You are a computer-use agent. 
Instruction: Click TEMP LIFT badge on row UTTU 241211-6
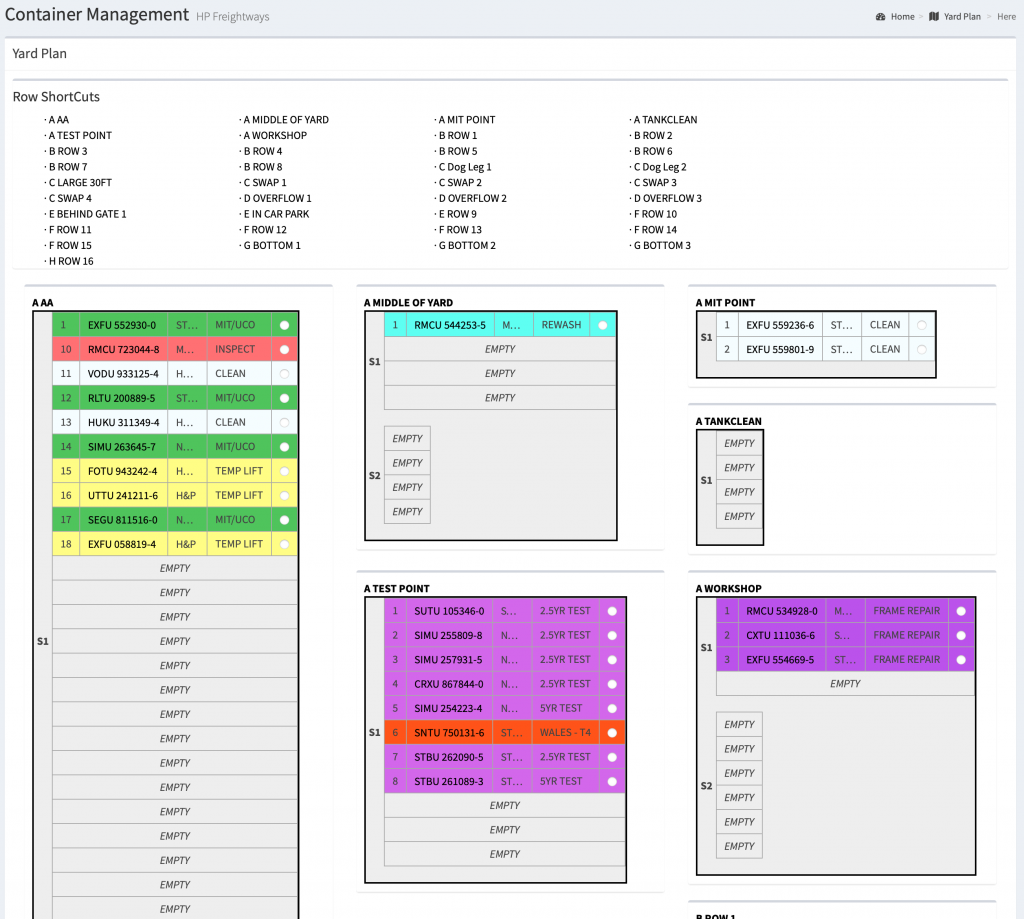(x=240, y=495)
